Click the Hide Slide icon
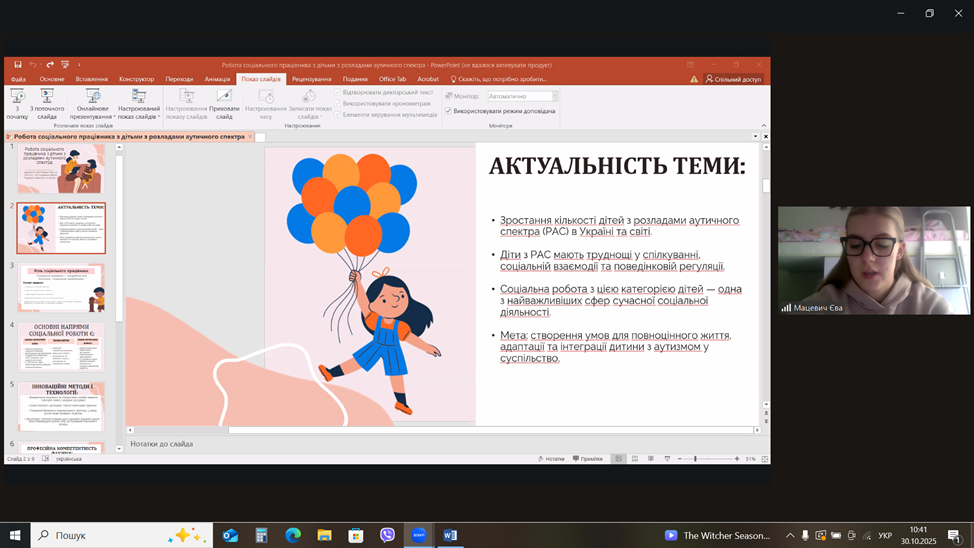The width and height of the screenshot is (974, 548). [224, 96]
